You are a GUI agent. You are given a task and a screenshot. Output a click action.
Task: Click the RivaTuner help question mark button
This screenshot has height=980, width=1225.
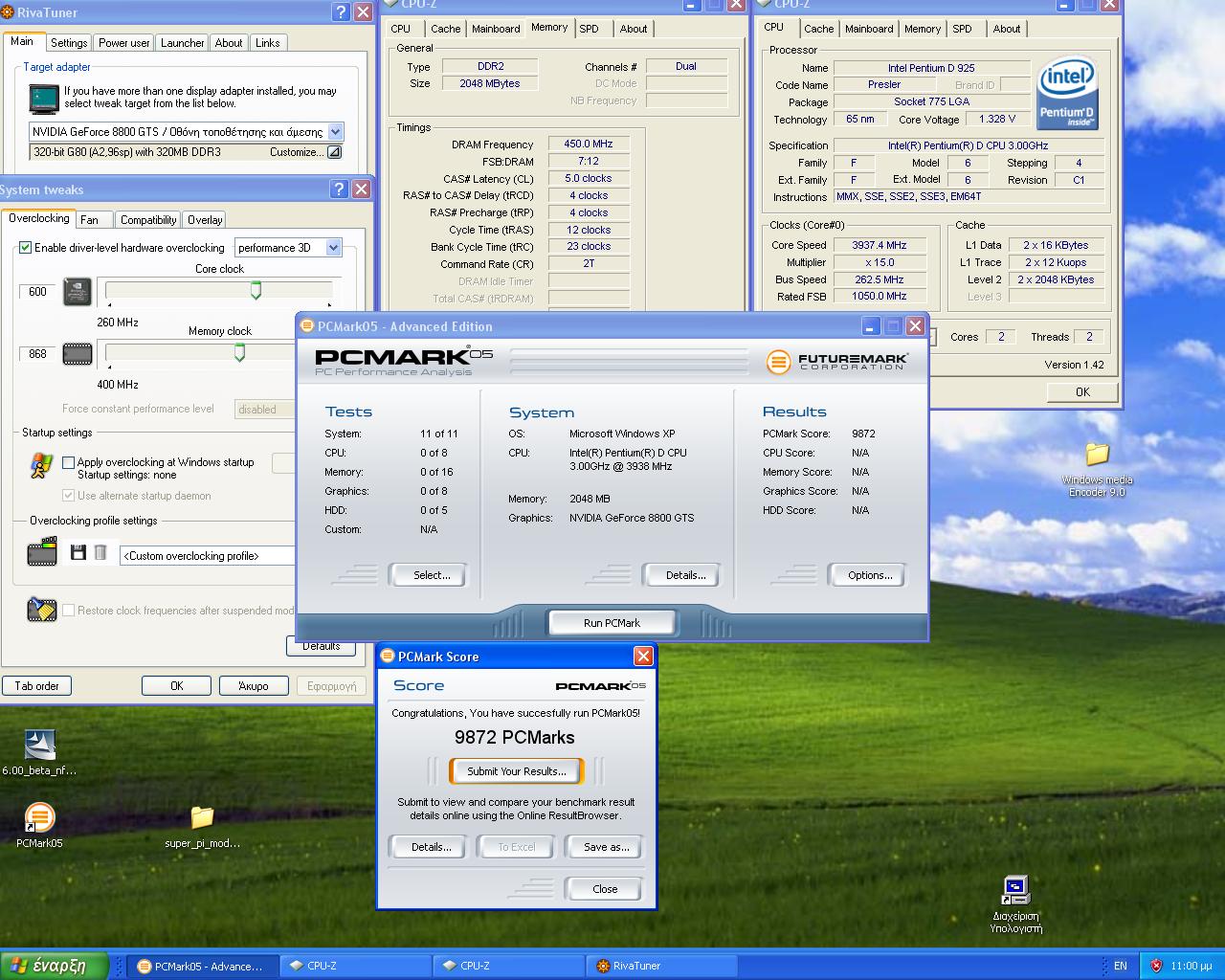tap(342, 12)
